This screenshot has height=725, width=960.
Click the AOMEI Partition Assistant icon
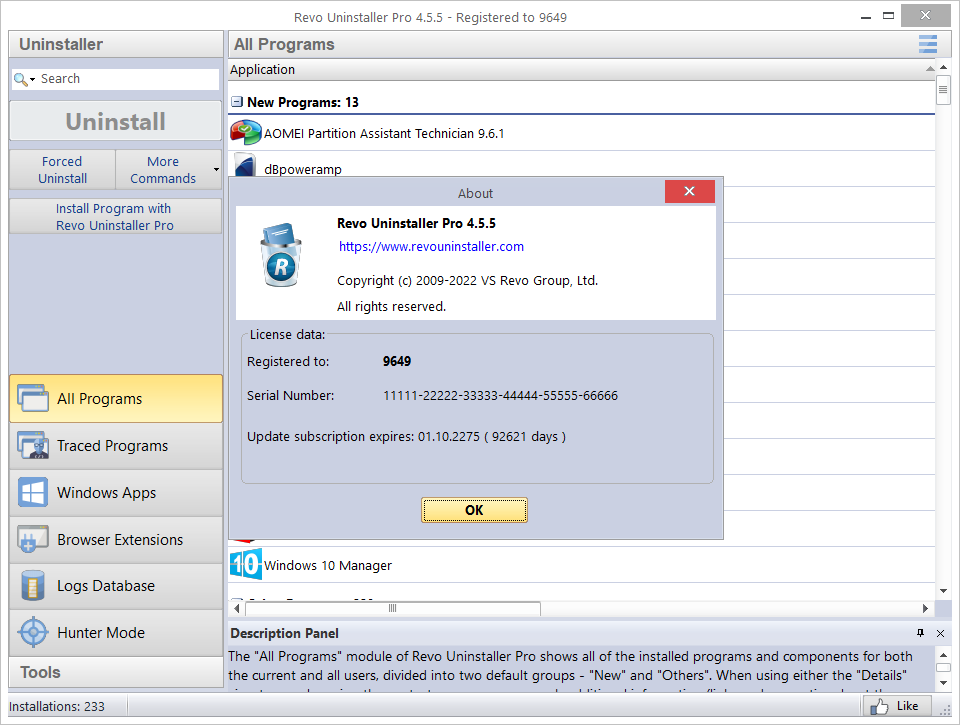[x=246, y=133]
